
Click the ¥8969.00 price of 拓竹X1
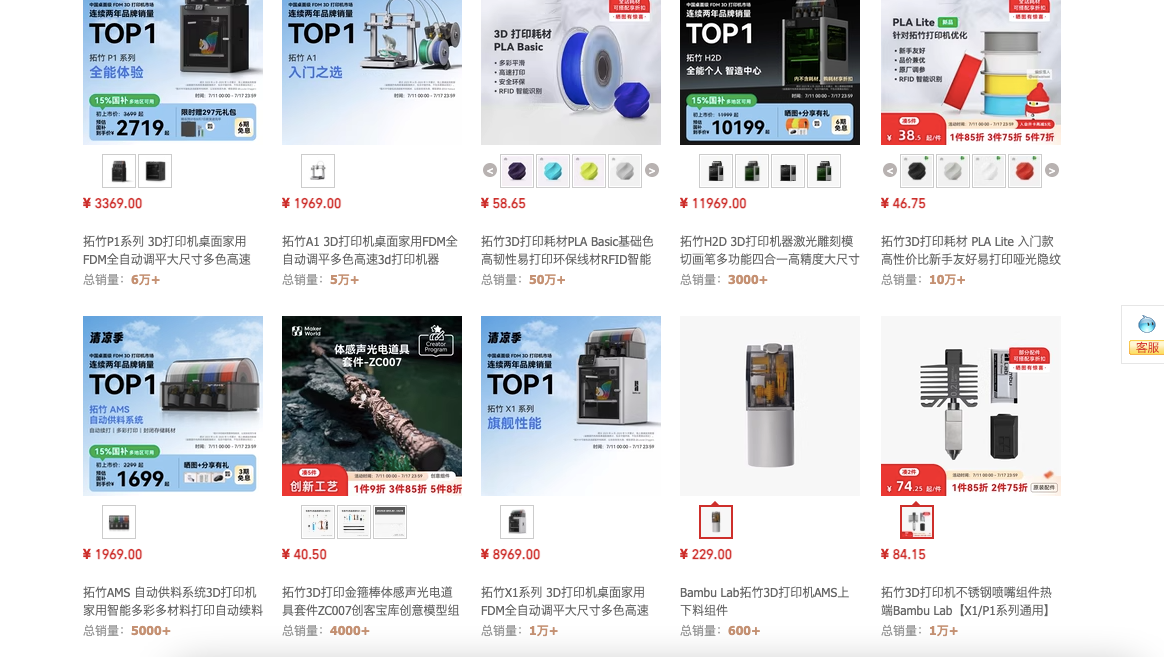click(x=511, y=555)
